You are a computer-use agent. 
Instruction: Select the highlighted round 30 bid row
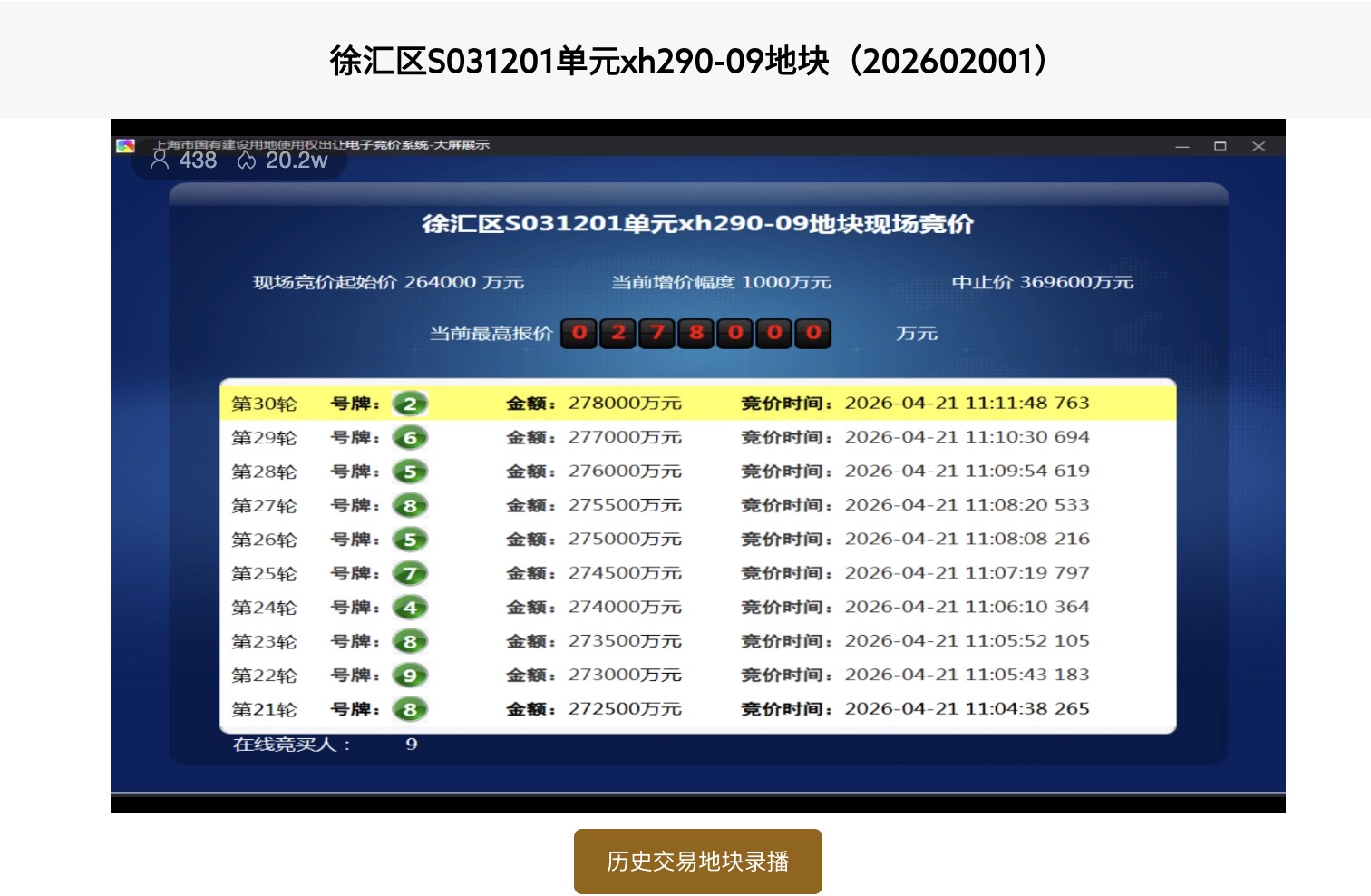[698, 403]
